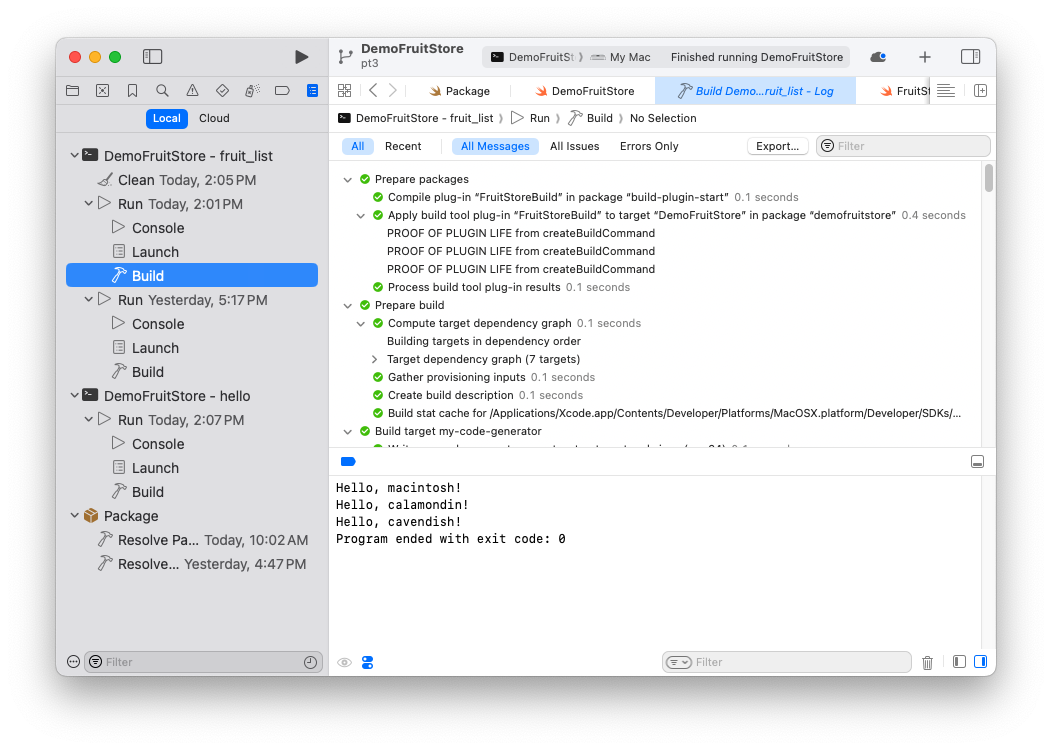Open the Issue navigator warning icon
1052x750 pixels.
pyautogui.click(x=193, y=91)
